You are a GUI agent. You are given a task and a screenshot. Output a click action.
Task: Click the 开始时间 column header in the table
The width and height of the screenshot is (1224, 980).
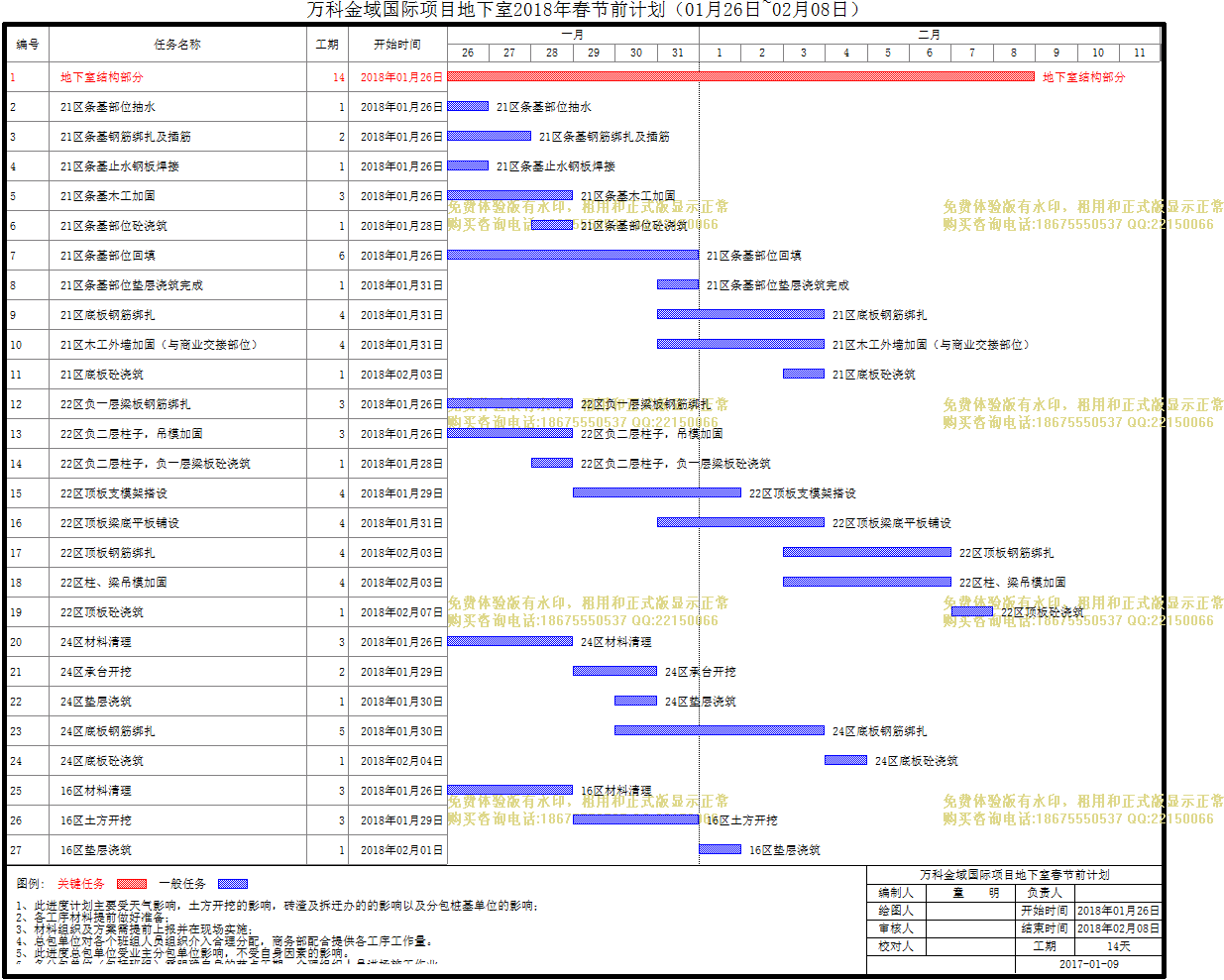[x=397, y=45]
